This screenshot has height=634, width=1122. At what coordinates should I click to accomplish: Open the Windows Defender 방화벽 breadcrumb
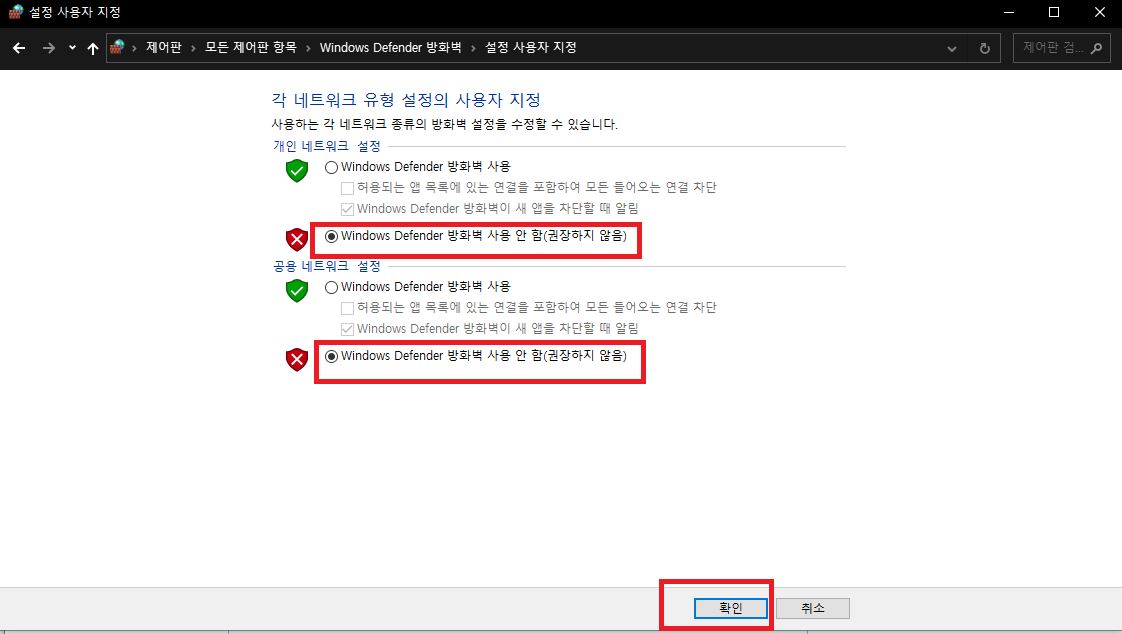391,47
